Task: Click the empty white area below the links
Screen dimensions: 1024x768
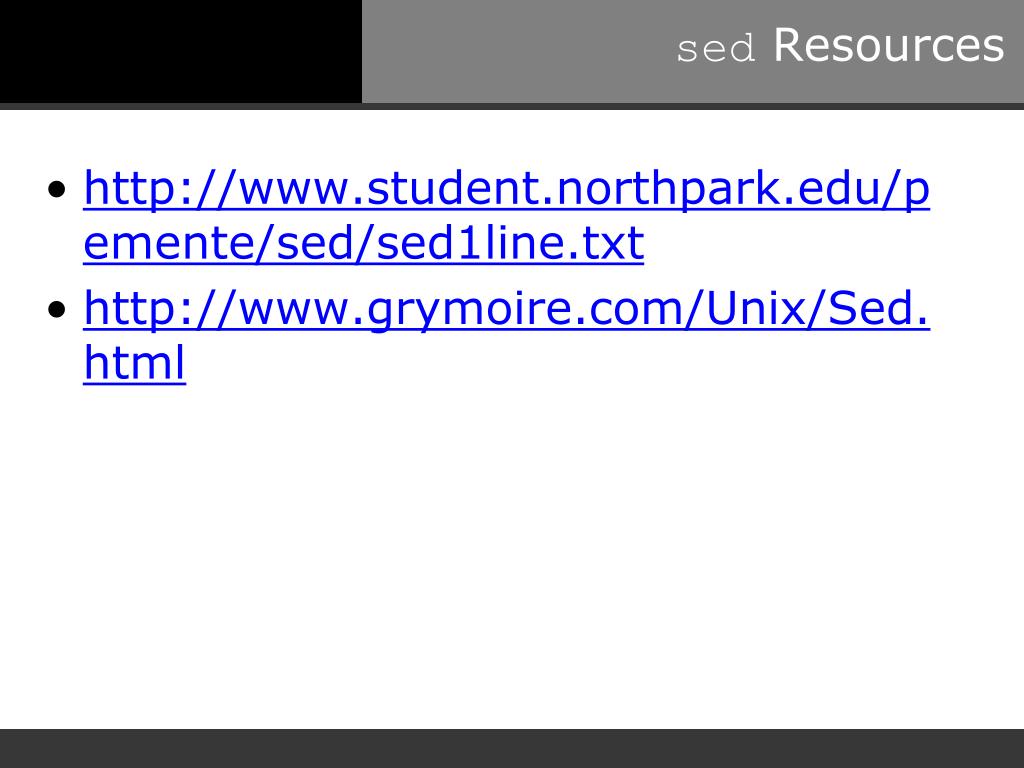Action: click(x=512, y=555)
